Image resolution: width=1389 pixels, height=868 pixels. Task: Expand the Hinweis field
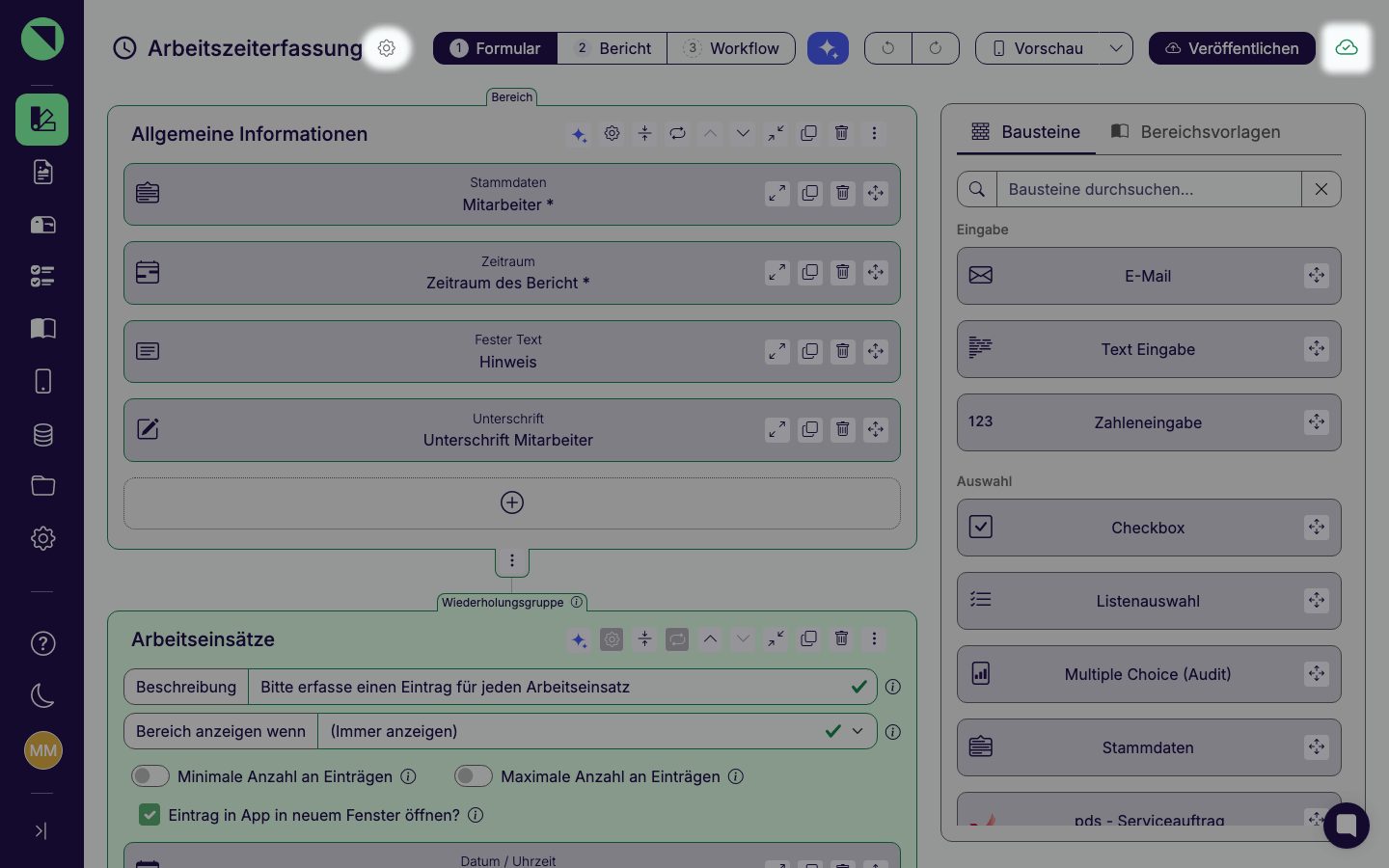(x=777, y=351)
